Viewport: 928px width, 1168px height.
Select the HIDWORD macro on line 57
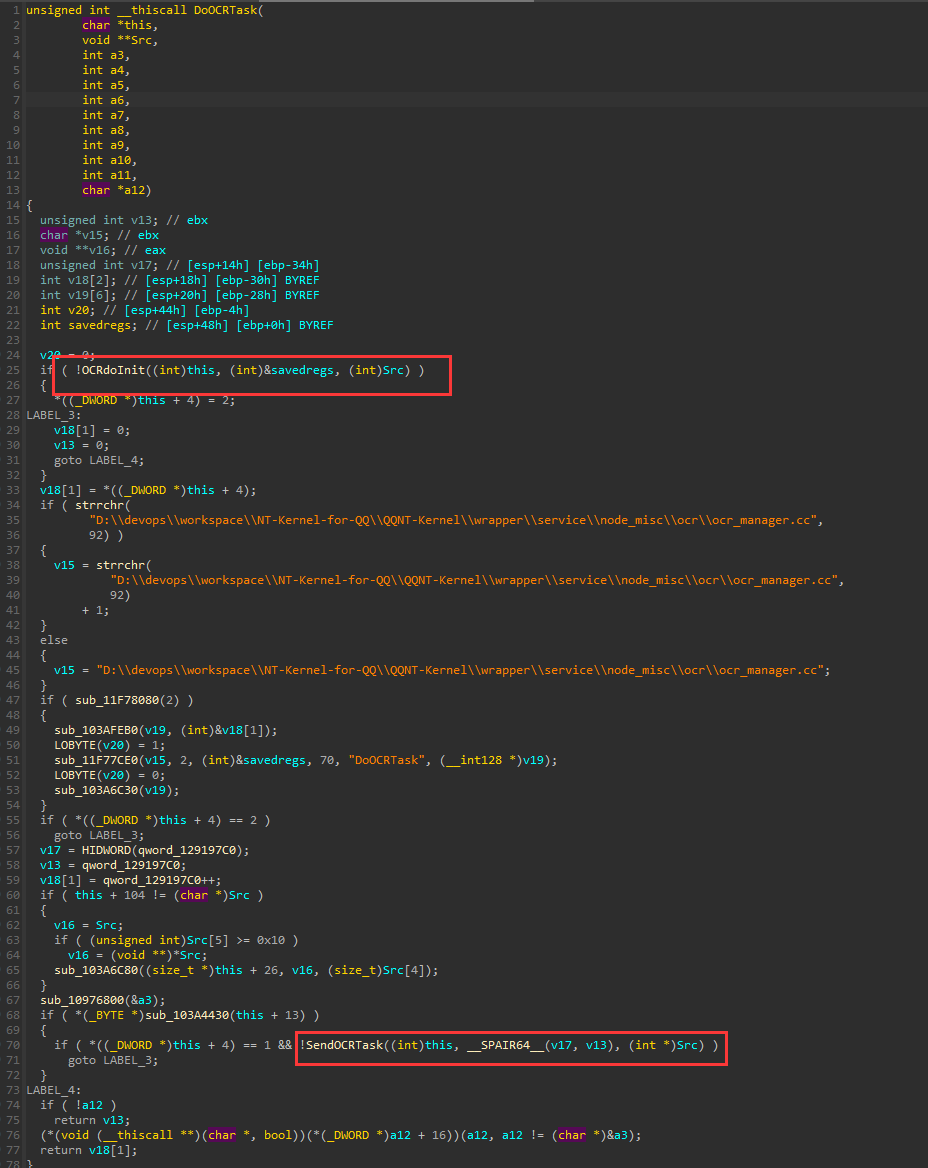coord(101,850)
